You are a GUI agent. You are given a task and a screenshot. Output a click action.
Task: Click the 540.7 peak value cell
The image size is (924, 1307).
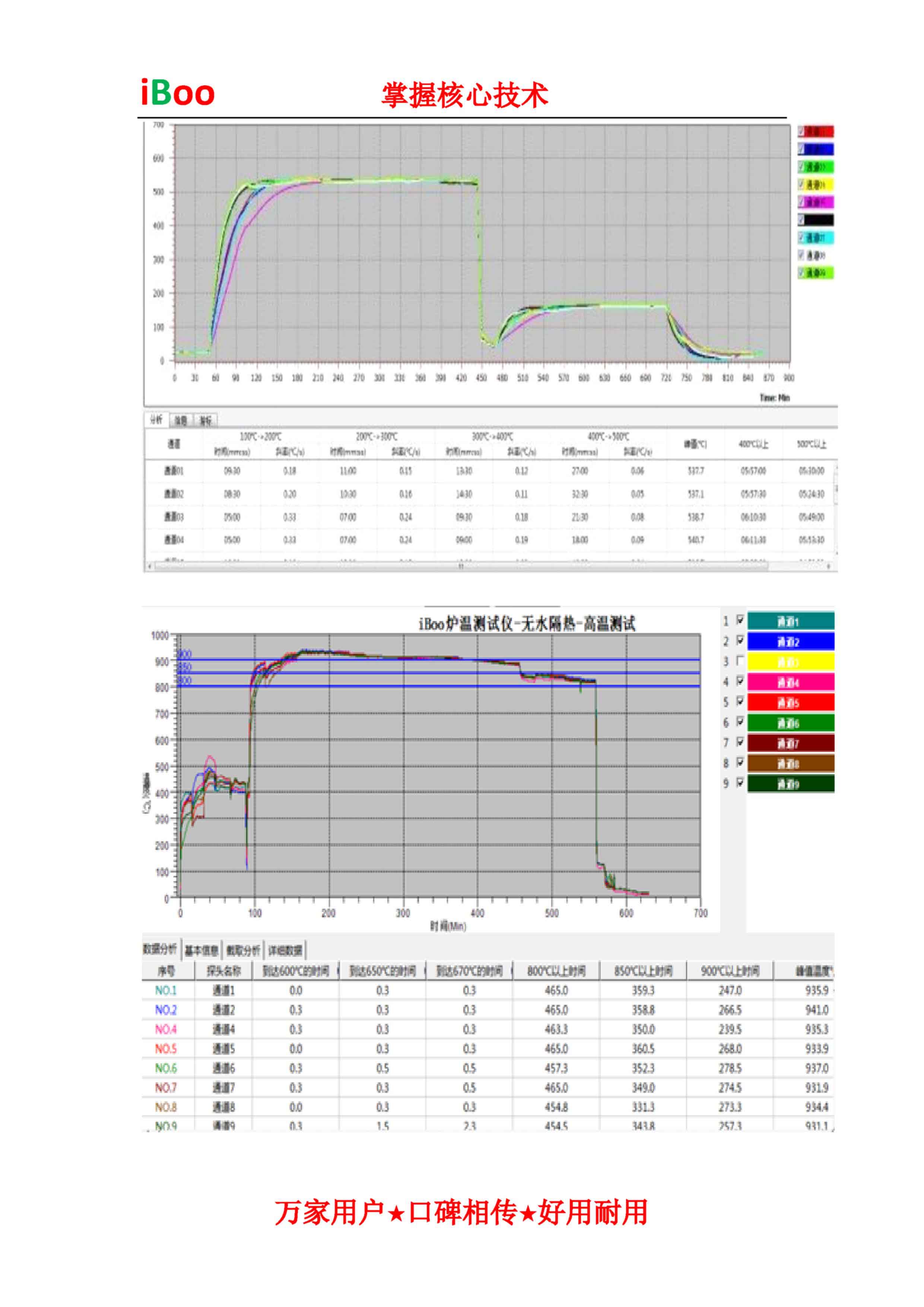click(x=695, y=539)
